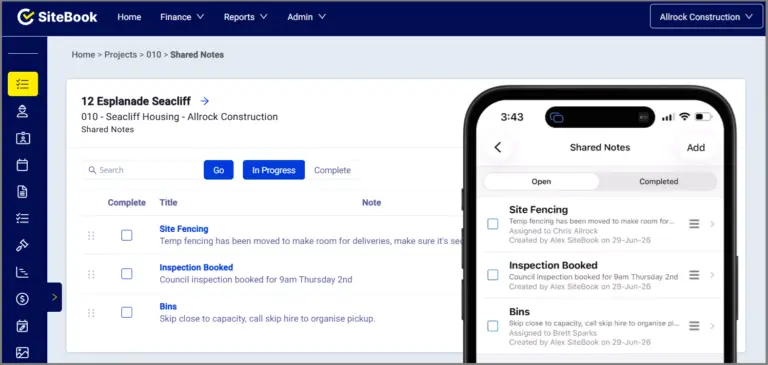Open phone Site Fencing note chevron

712,224
